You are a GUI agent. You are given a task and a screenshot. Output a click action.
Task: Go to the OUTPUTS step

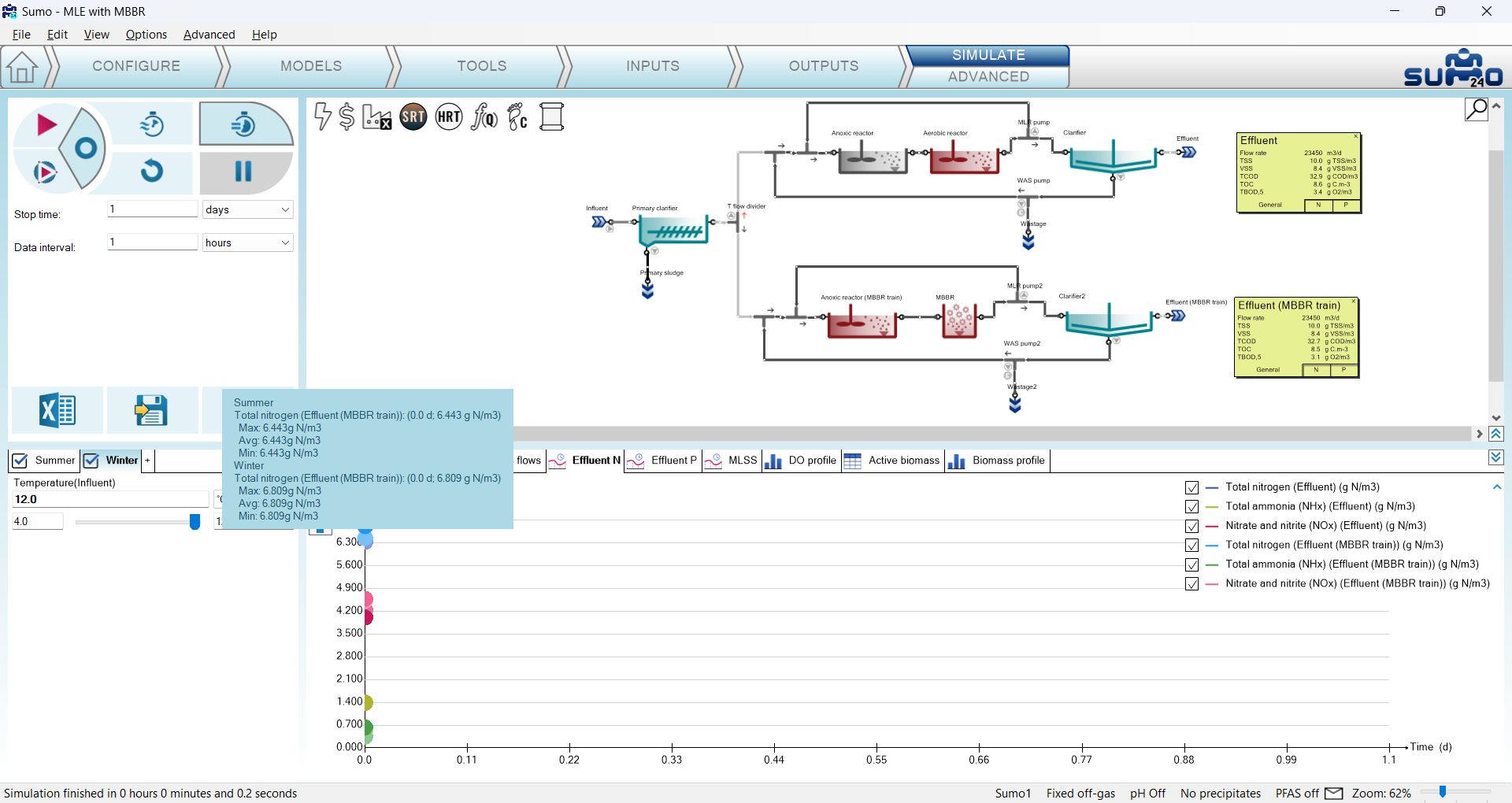coord(824,66)
